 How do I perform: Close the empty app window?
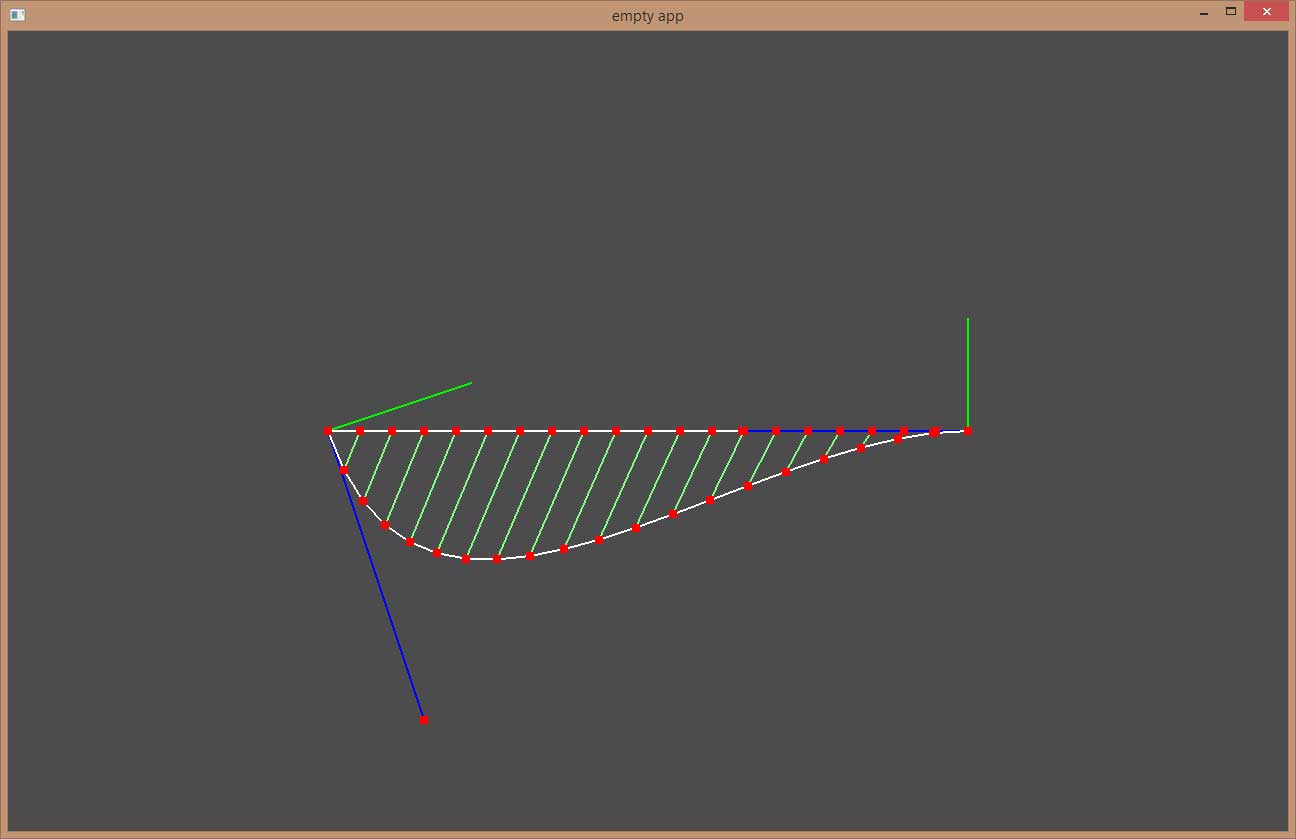pyautogui.click(x=1266, y=13)
